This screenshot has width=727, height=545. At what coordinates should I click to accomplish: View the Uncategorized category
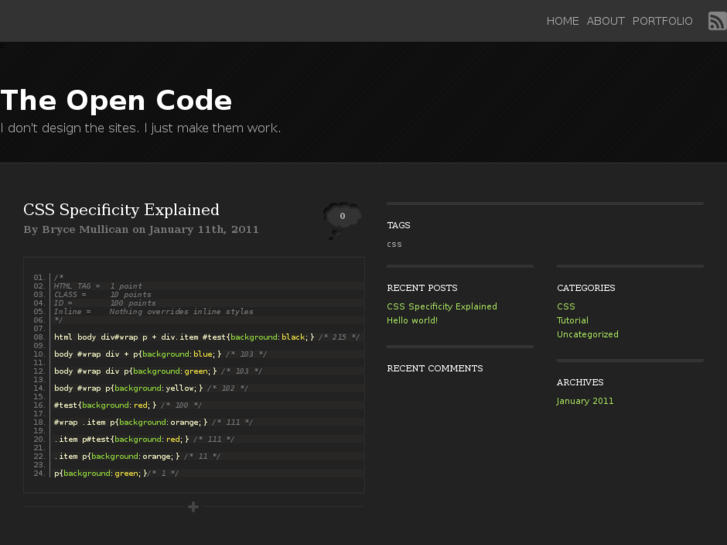(x=587, y=335)
